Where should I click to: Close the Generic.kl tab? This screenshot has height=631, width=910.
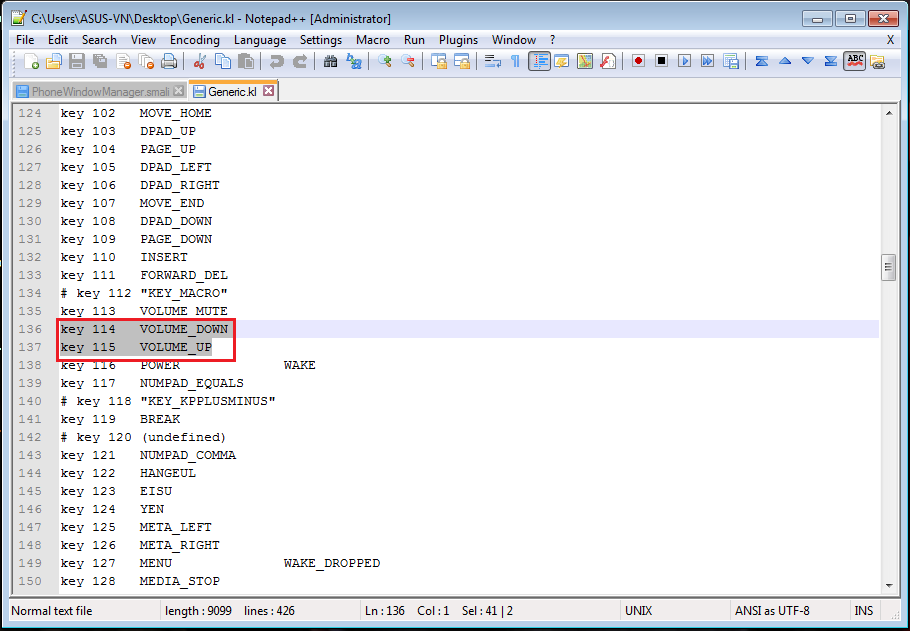(x=268, y=91)
